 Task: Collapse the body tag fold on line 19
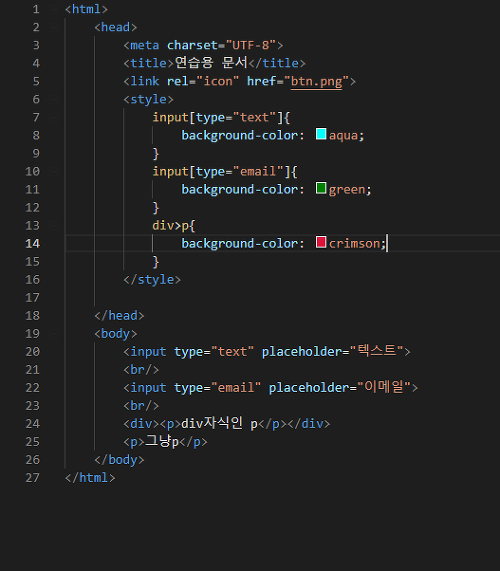click(x=54, y=334)
